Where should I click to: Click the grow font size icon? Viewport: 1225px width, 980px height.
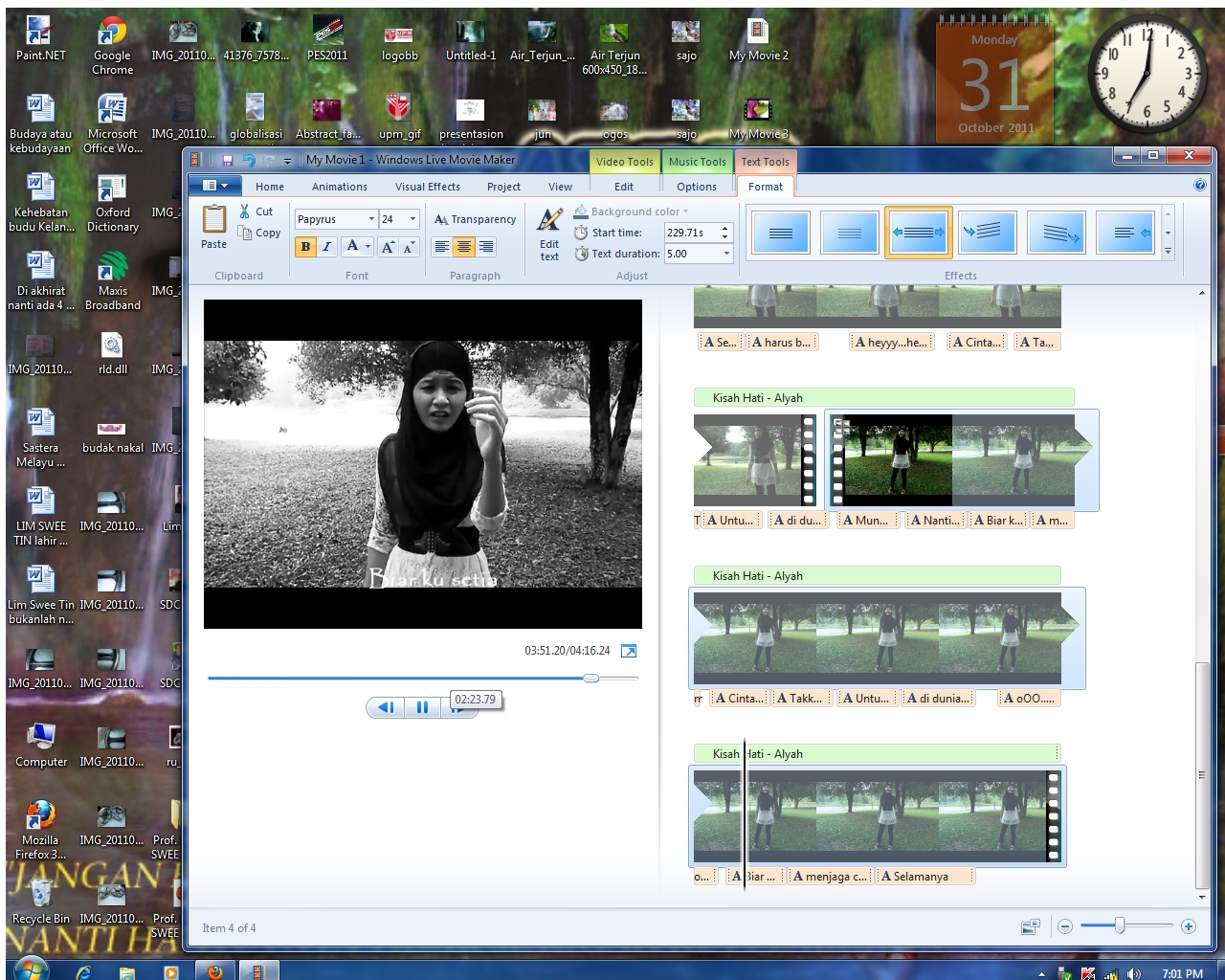pyautogui.click(x=388, y=246)
